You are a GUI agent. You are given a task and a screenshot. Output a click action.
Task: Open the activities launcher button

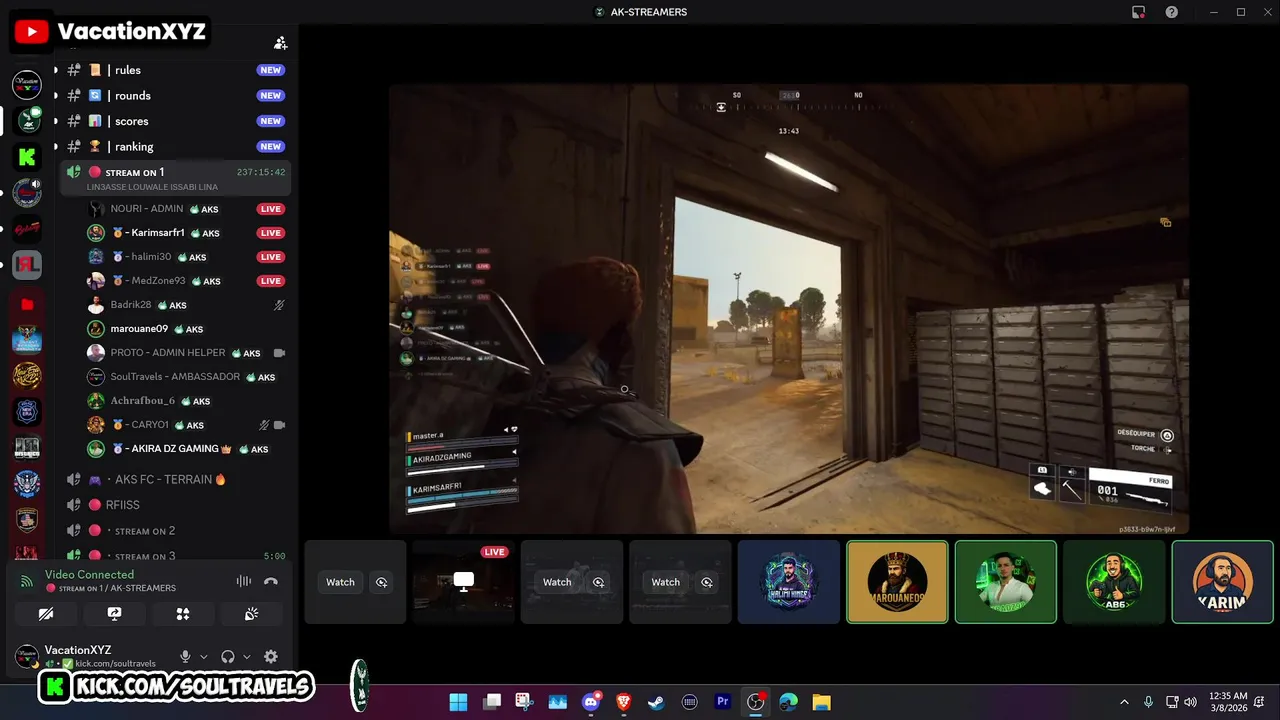[x=183, y=614]
